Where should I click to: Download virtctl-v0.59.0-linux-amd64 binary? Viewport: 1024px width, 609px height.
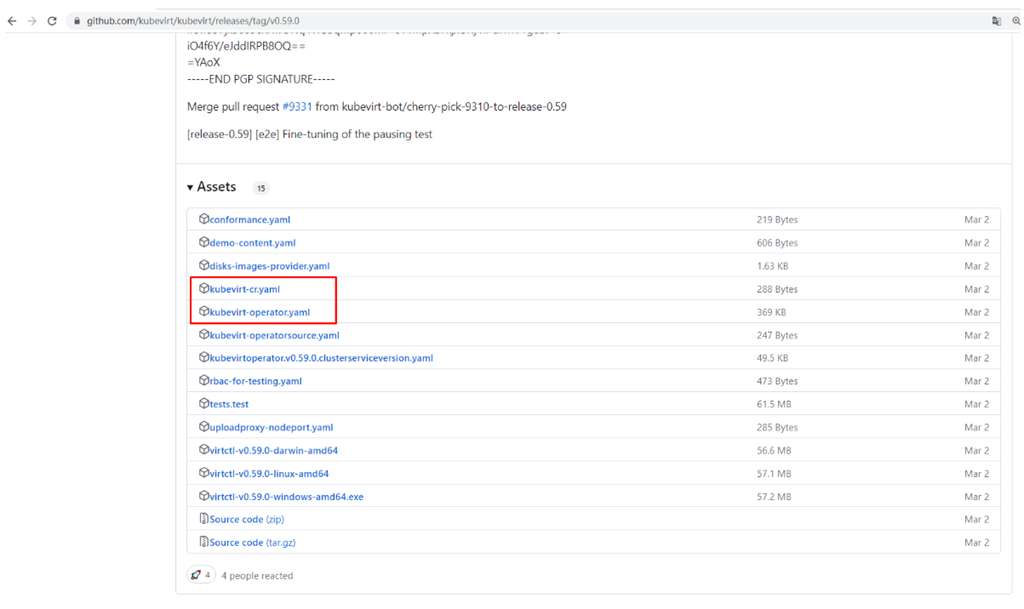coord(269,474)
